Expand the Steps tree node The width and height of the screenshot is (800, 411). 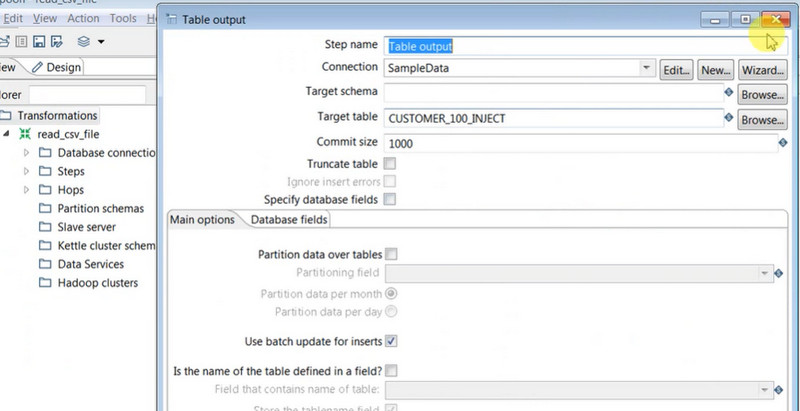[x=27, y=172]
